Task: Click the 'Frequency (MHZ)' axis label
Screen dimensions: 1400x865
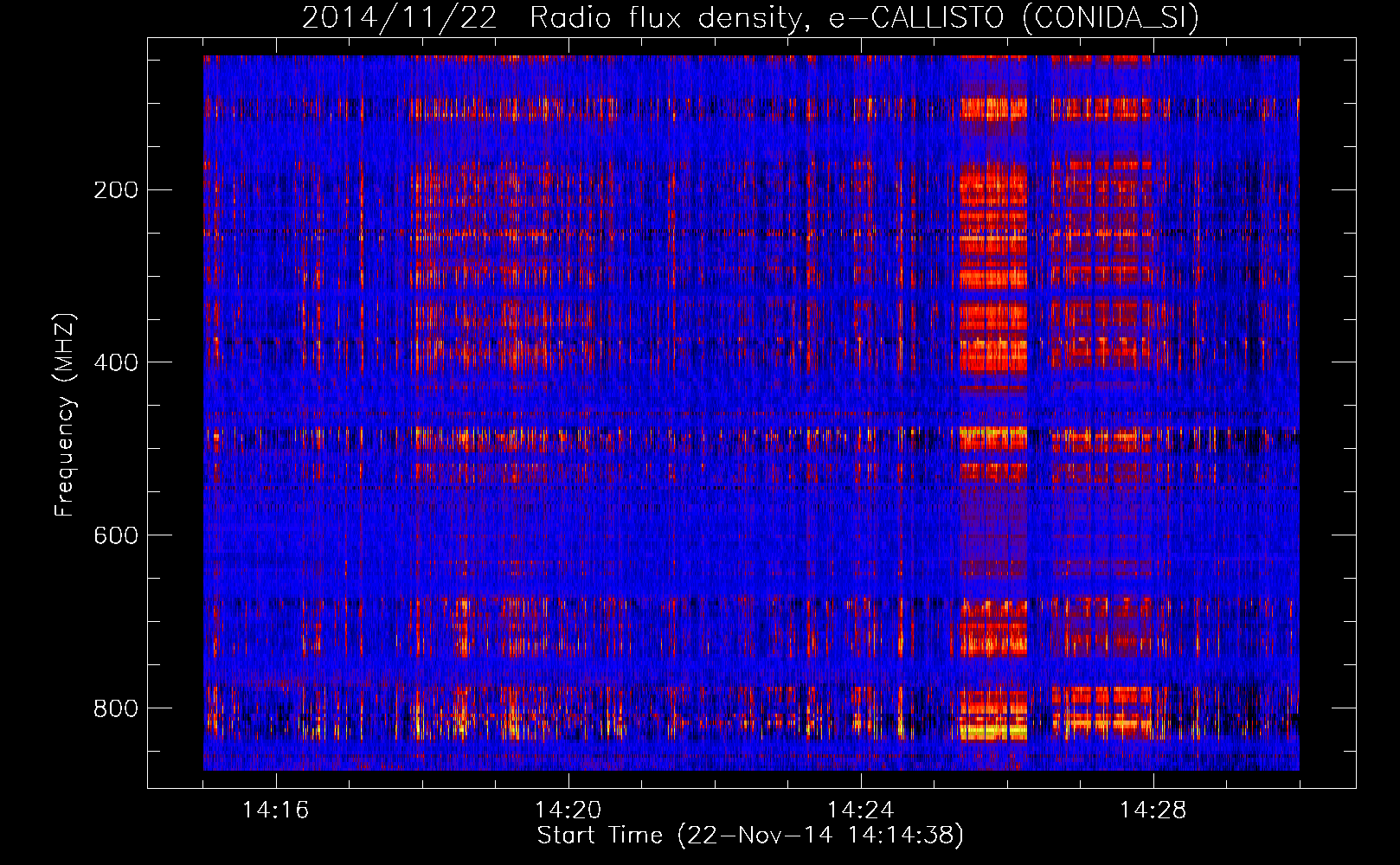Action: [65, 415]
